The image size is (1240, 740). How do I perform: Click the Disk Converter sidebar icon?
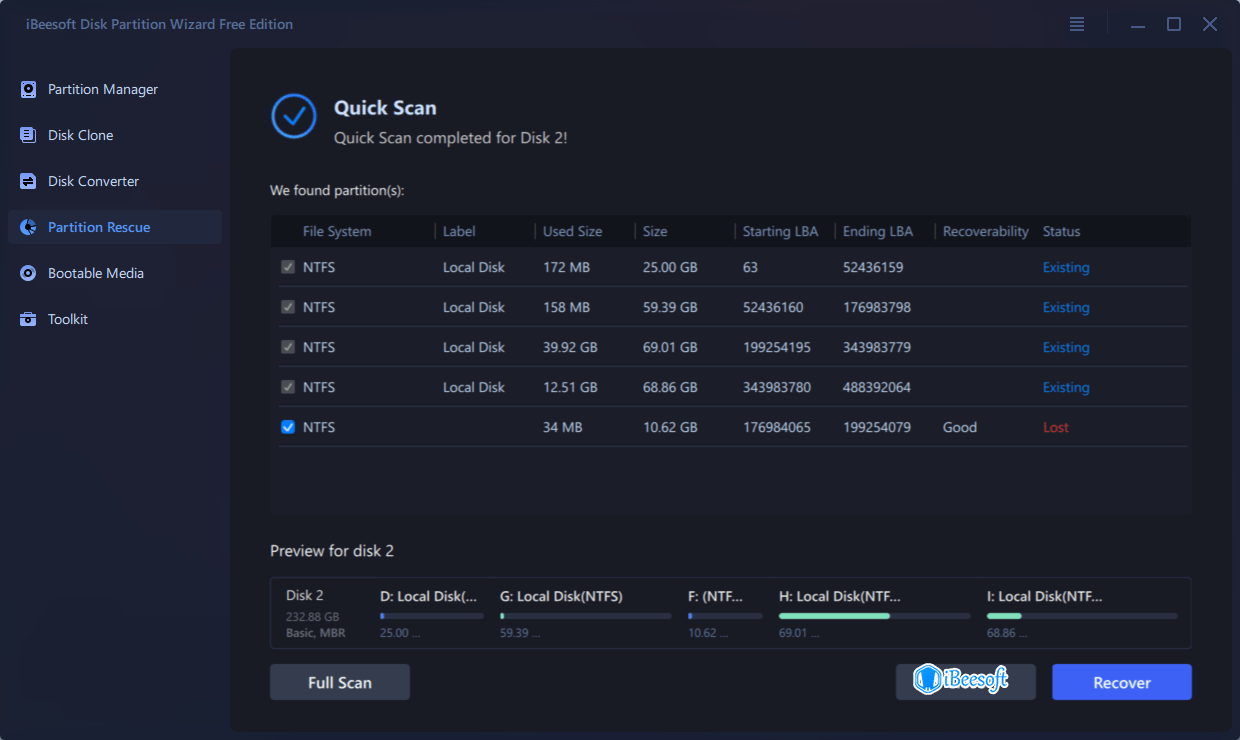28,182
